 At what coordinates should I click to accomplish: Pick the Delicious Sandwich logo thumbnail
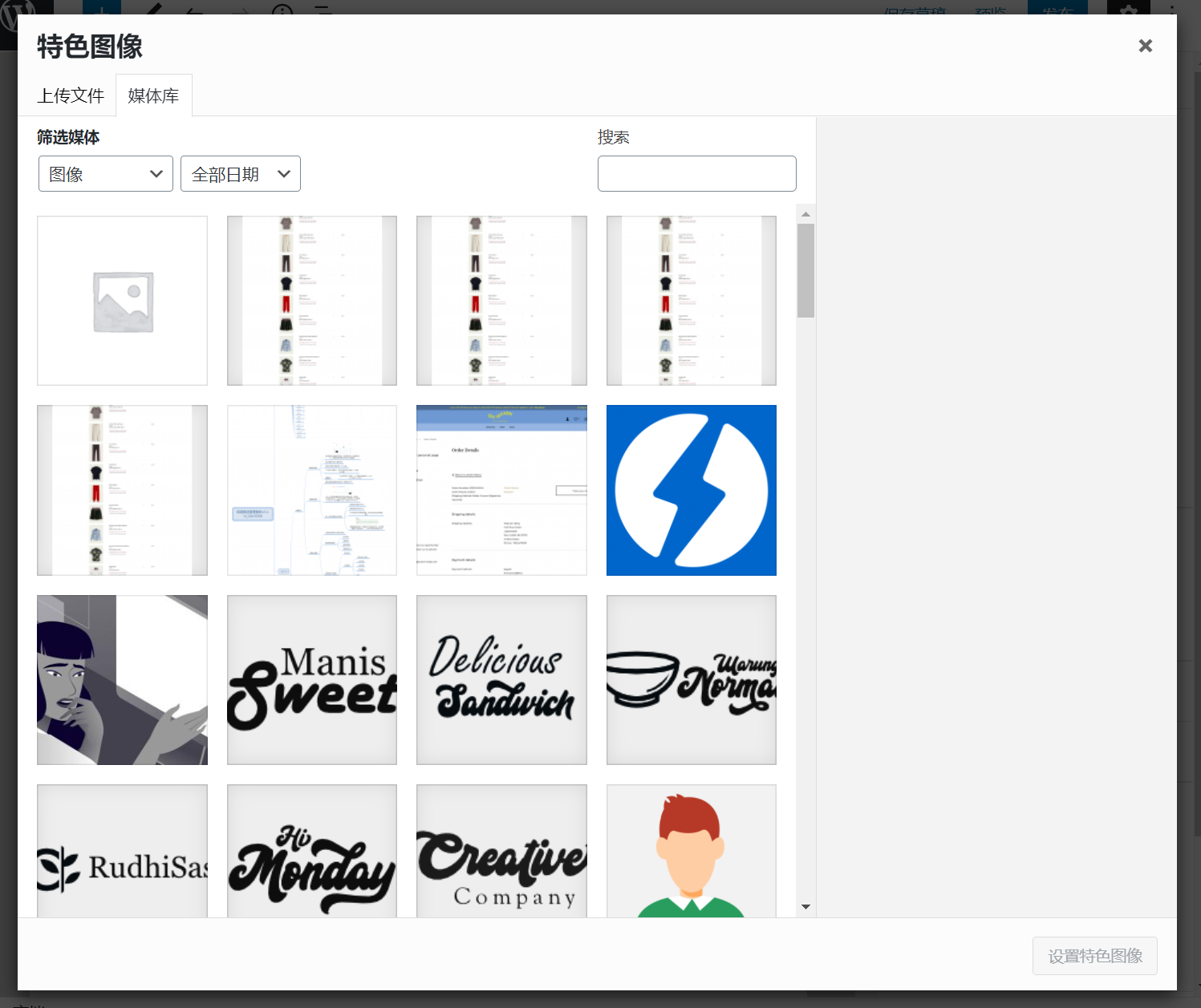(501, 680)
